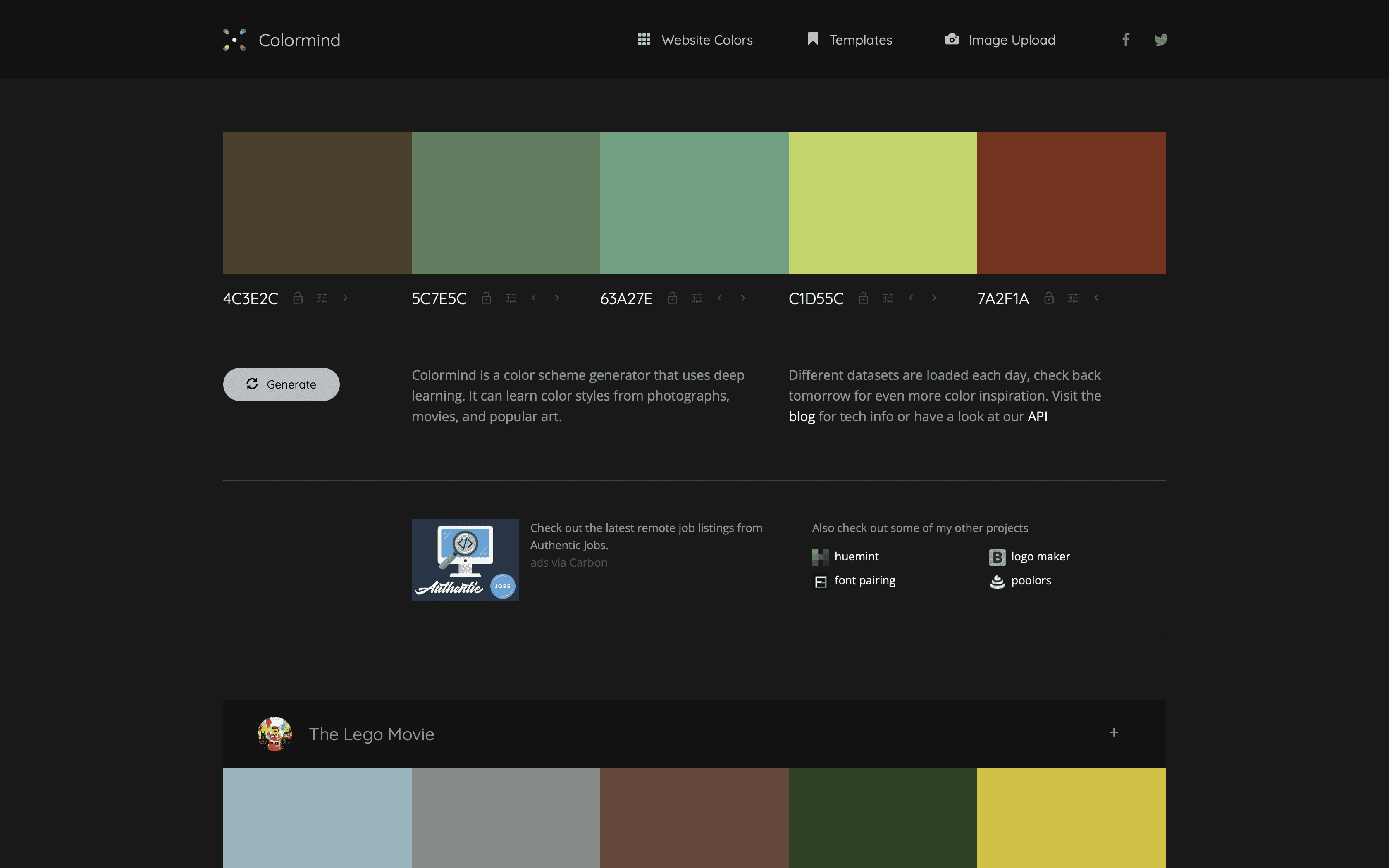
Task: Click The Lego Movie avatar thumbnail
Action: [274, 734]
